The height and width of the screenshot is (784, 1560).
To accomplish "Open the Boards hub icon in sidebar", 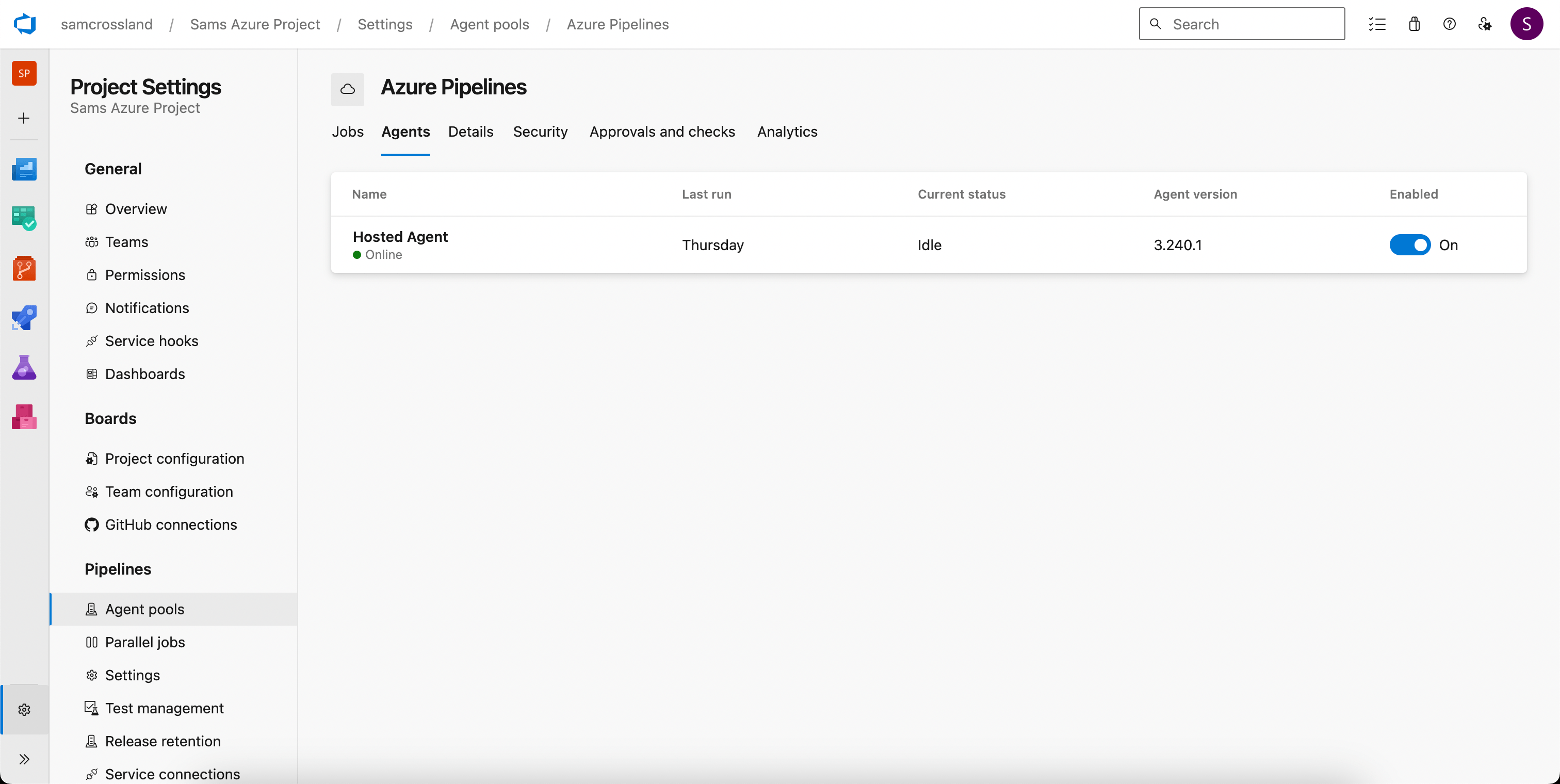I will [x=24, y=219].
